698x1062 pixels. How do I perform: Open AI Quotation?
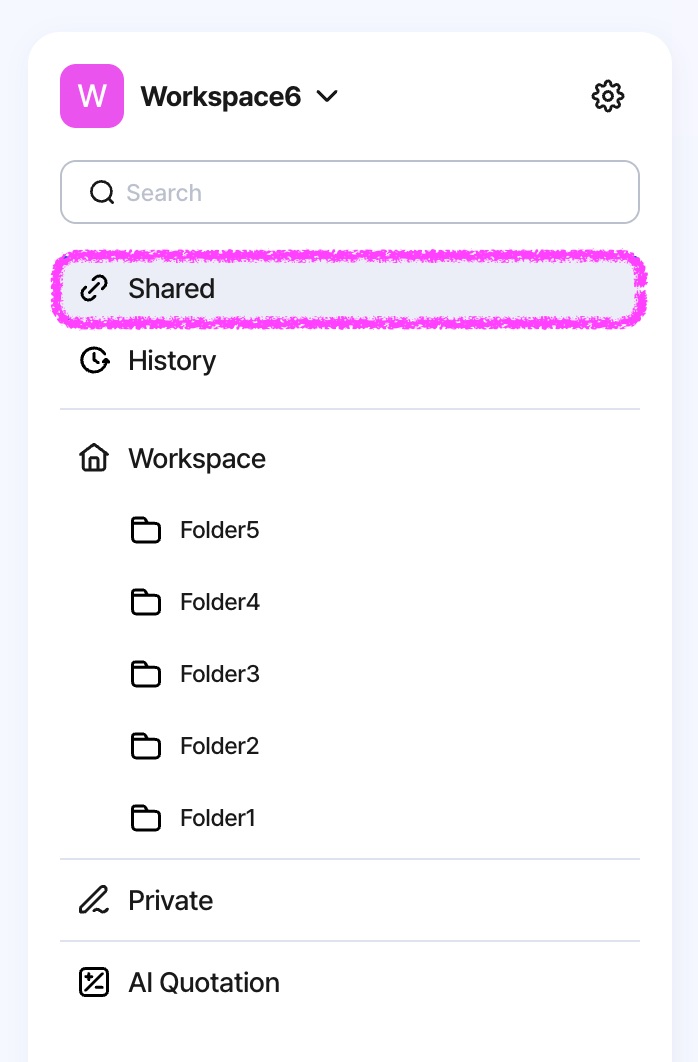click(x=350, y=982)
